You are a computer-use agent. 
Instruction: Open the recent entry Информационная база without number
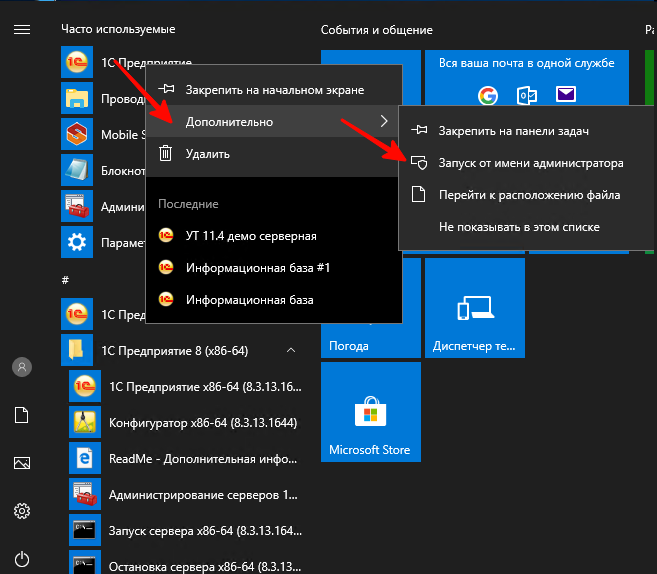pyautogui.click(x=274, y=300)
